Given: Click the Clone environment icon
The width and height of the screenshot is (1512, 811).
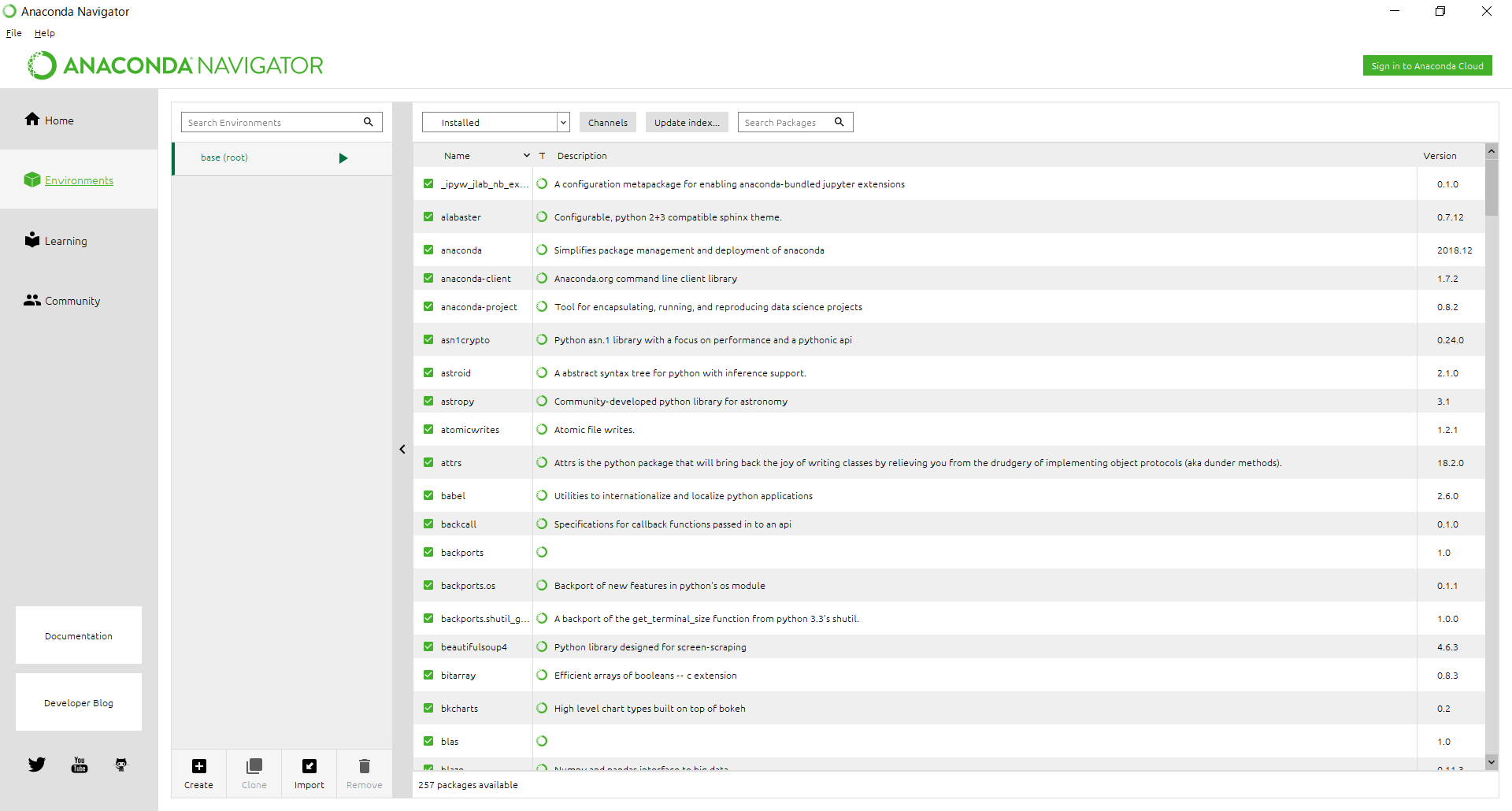Looking at the screenshot, I should (254, 766).
